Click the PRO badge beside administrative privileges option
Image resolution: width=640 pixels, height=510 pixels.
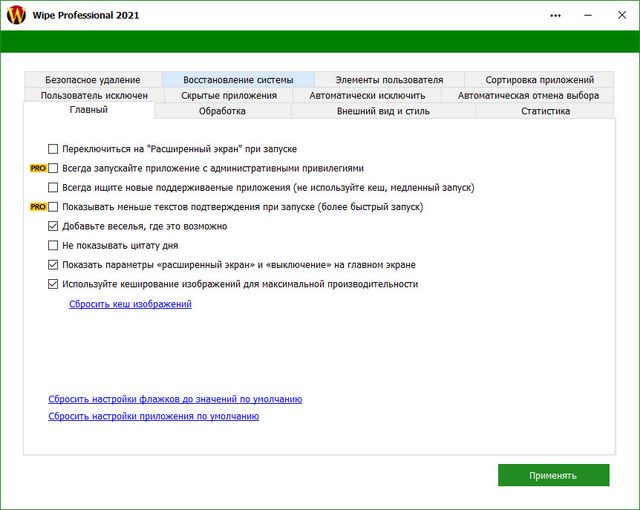coord(38,168)
